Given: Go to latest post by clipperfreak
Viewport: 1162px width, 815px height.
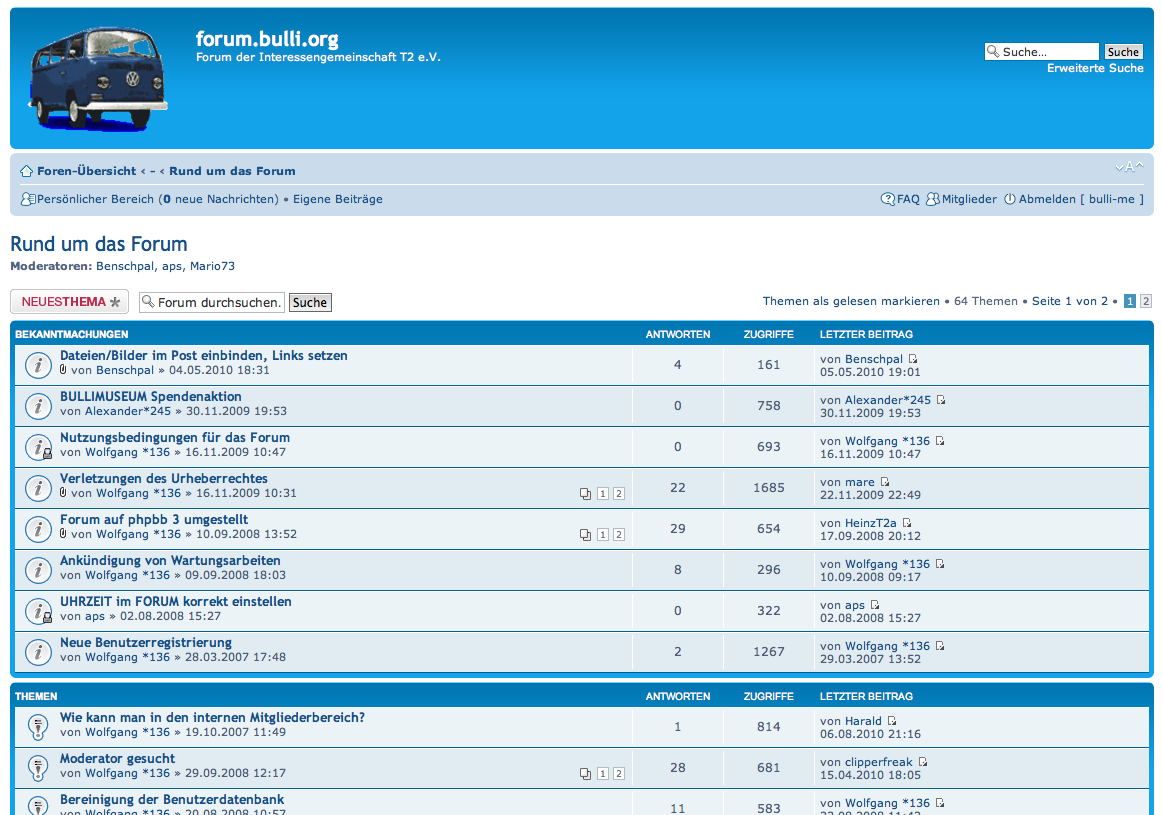Looking at the screenshot, I should (923, 762).
